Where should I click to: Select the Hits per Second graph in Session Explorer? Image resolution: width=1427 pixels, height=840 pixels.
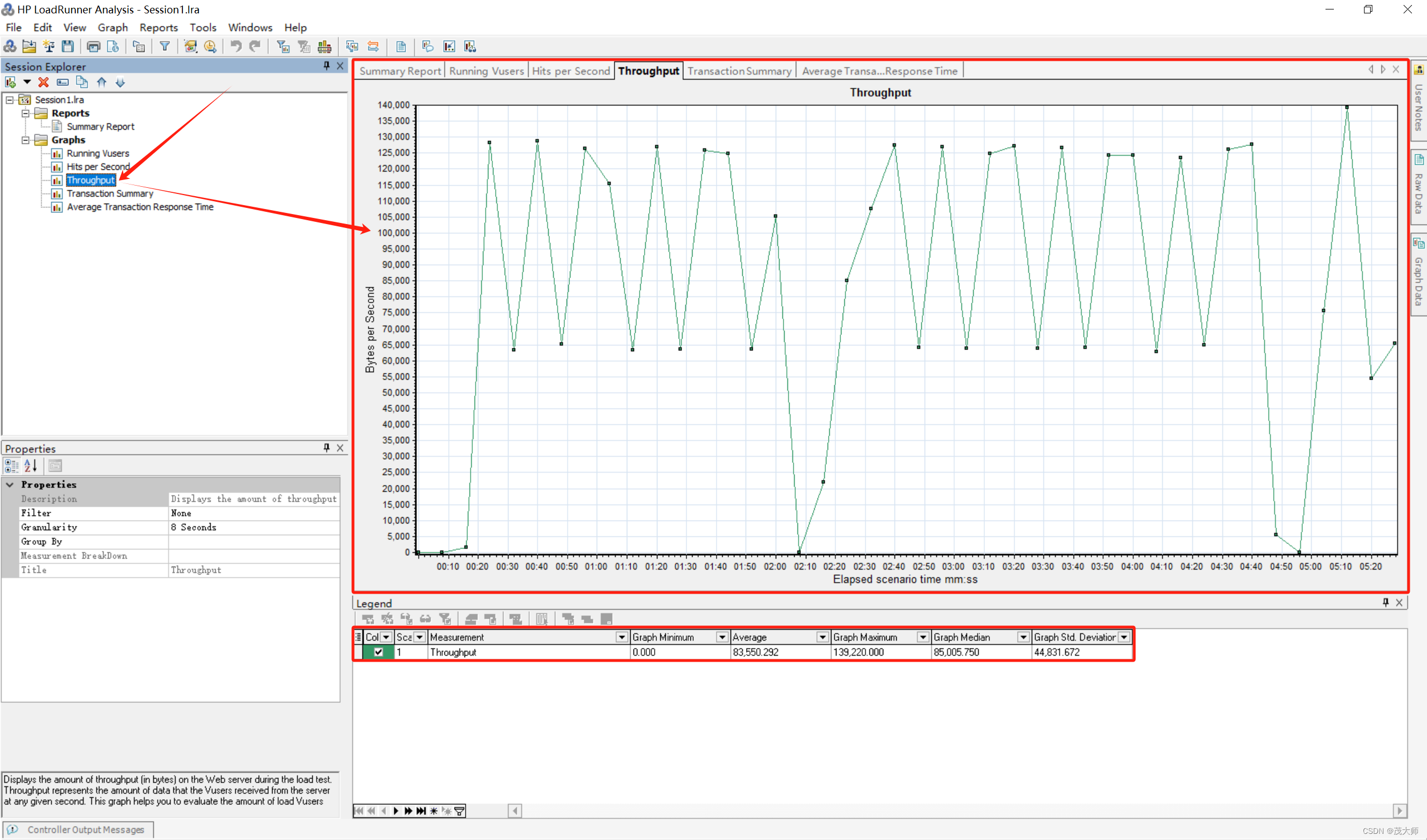pyautogui.click(x=98, y=167)
